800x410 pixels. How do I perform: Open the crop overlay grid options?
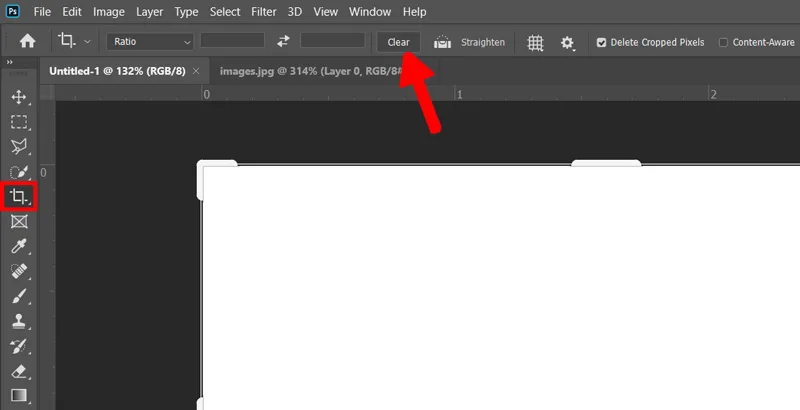pyautogui.click(x=535, y=43)
